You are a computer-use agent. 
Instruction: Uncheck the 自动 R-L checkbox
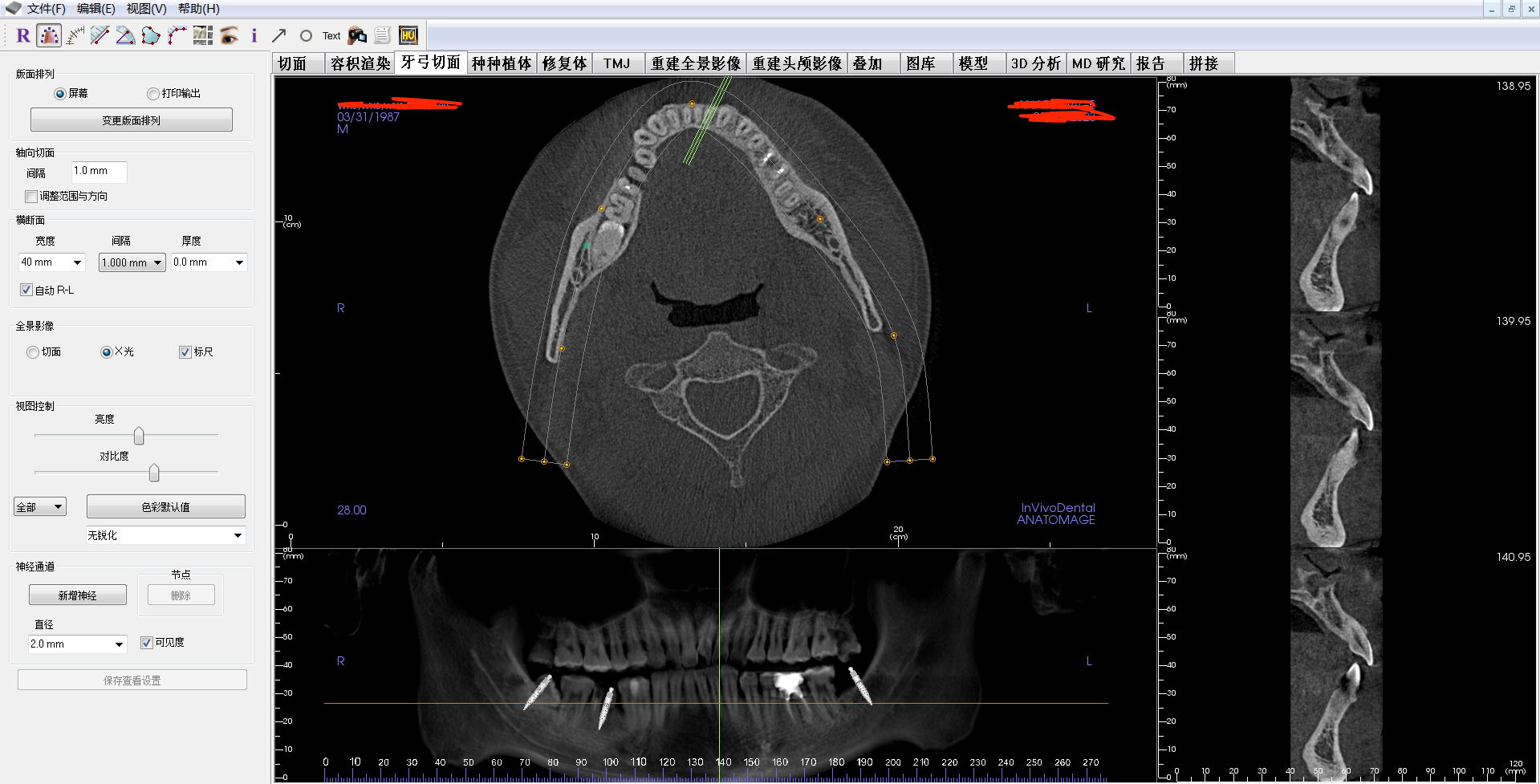pos(26,290)
